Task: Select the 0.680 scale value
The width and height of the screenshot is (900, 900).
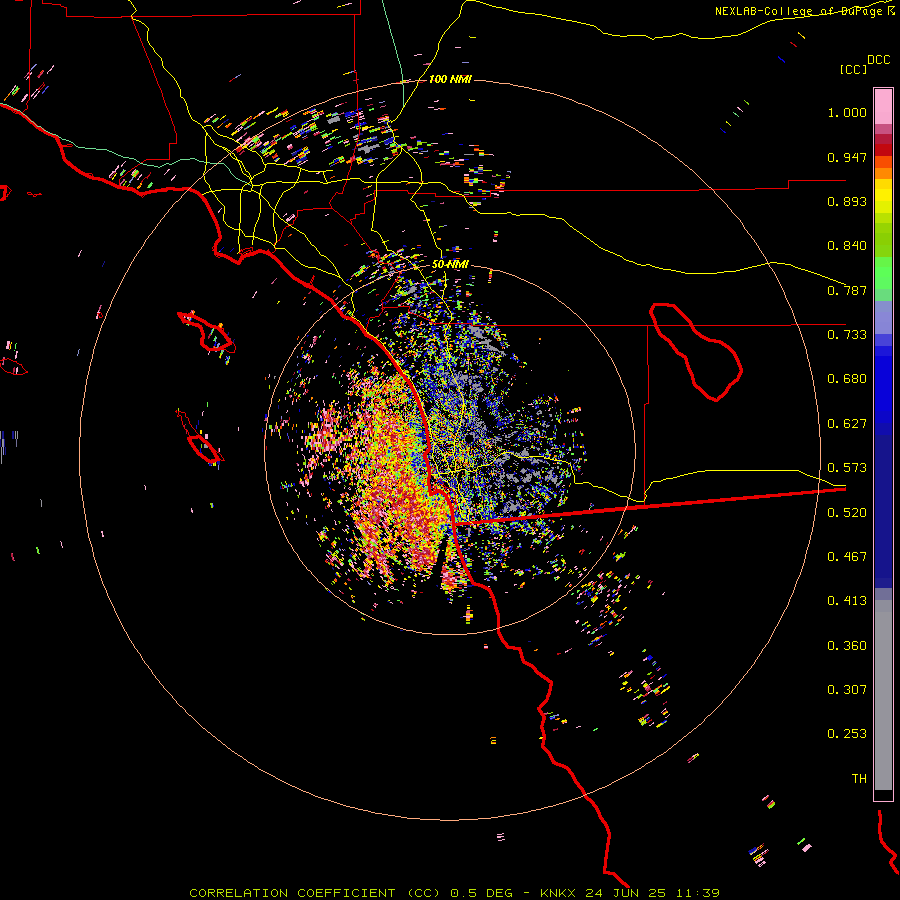Action: (x=847, y=379)
